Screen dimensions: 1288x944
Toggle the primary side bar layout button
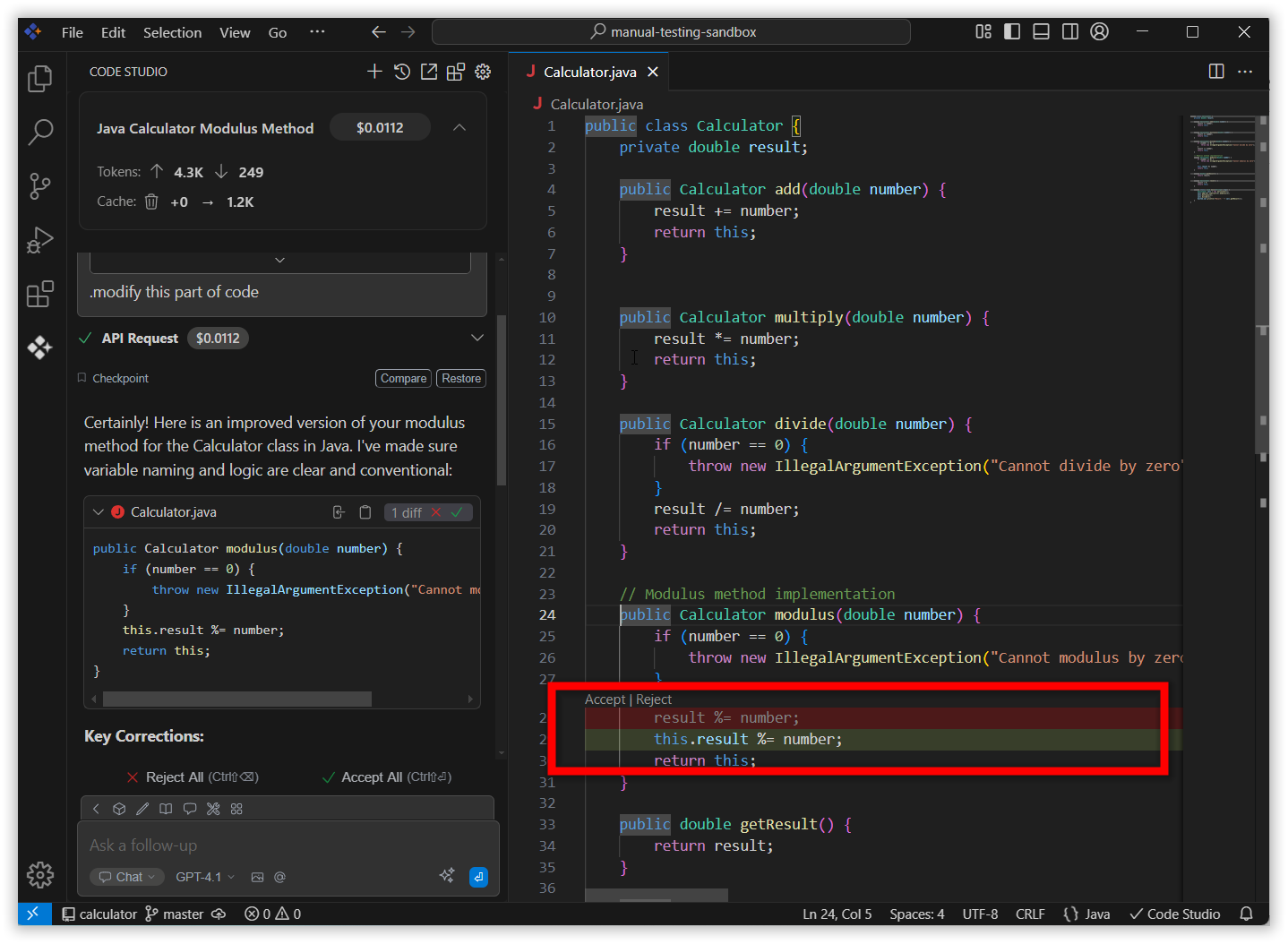1012,31
